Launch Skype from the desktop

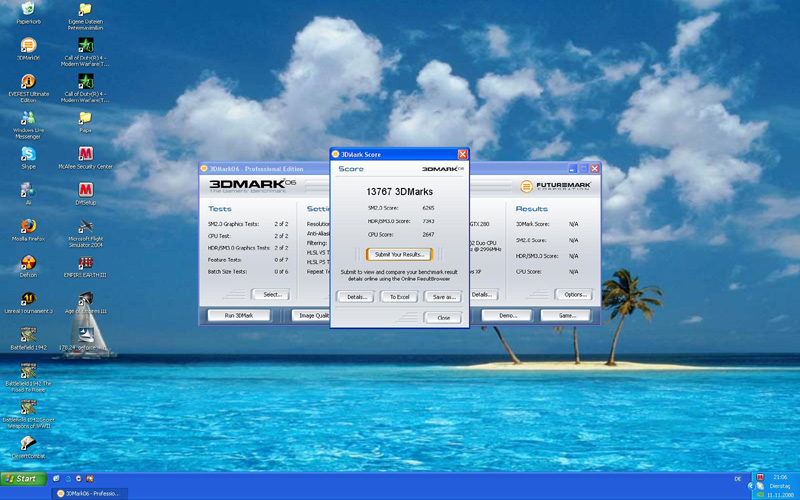tap(28, 155)
